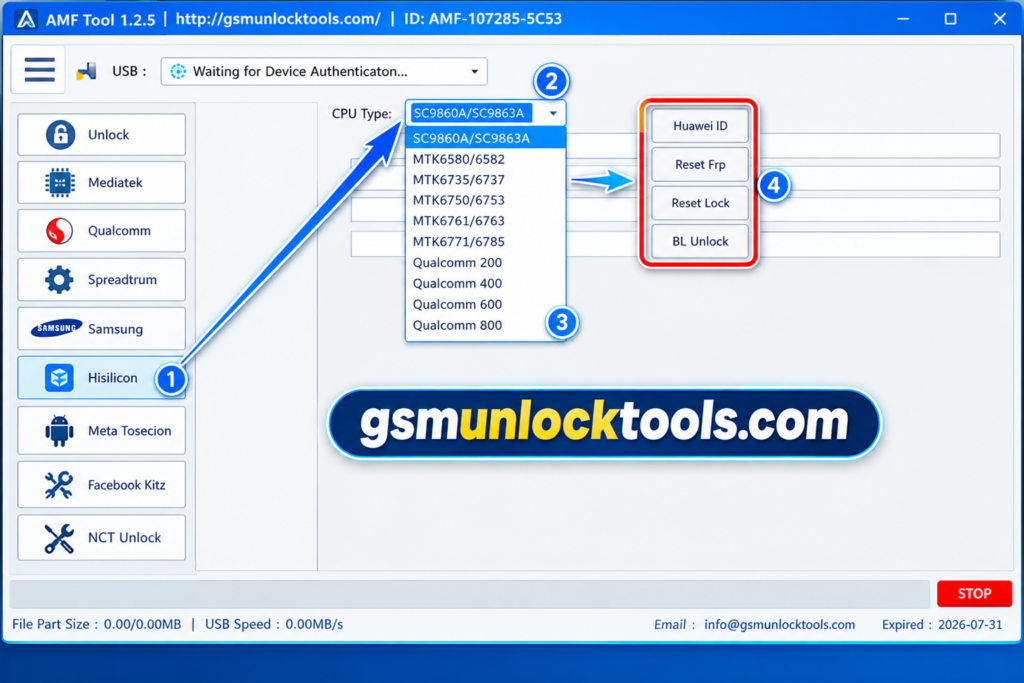1024x683 pixels.
Task: Open the Qualcomm section
Action: click(x=101, y=230)
